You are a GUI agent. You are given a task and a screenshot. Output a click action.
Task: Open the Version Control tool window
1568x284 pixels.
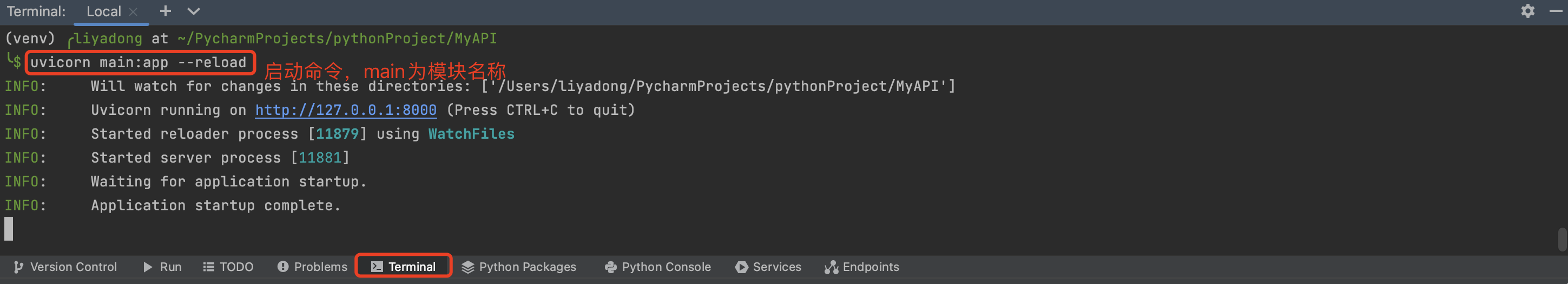(x=65, y=267)
